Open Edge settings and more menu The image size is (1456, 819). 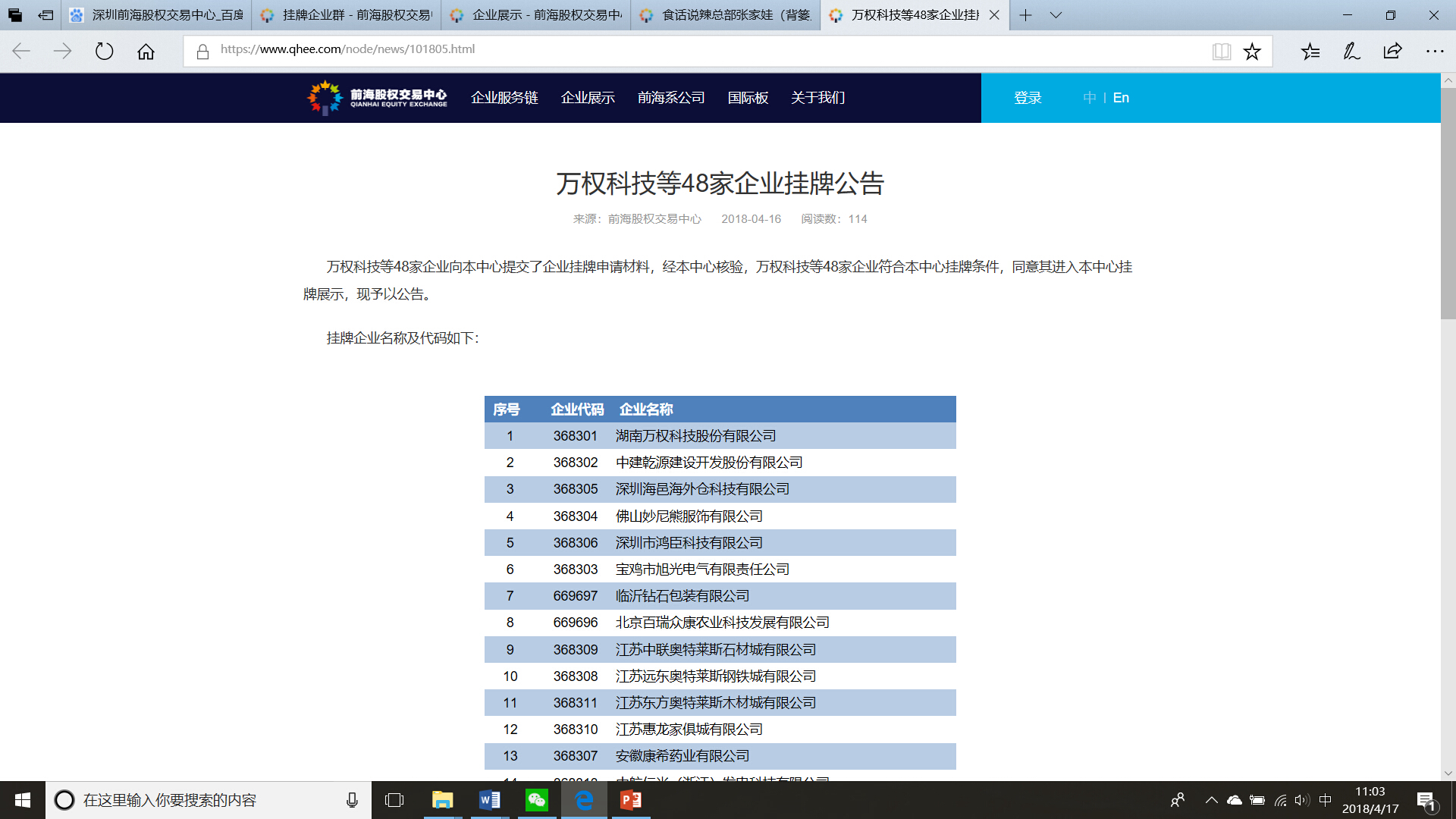[1434, 52]
